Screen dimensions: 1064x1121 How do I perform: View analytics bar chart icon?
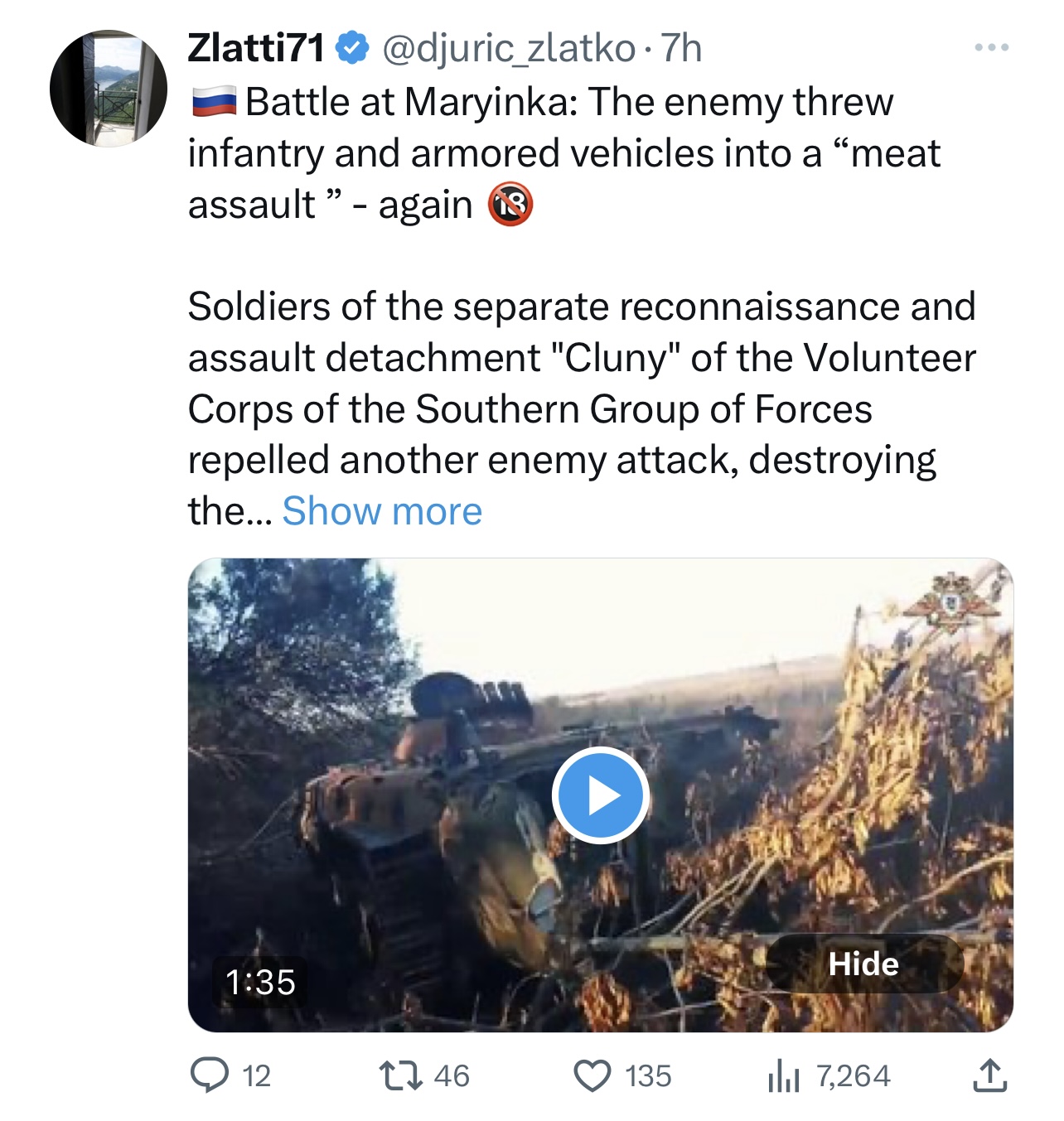click(x=783, y=1076)
